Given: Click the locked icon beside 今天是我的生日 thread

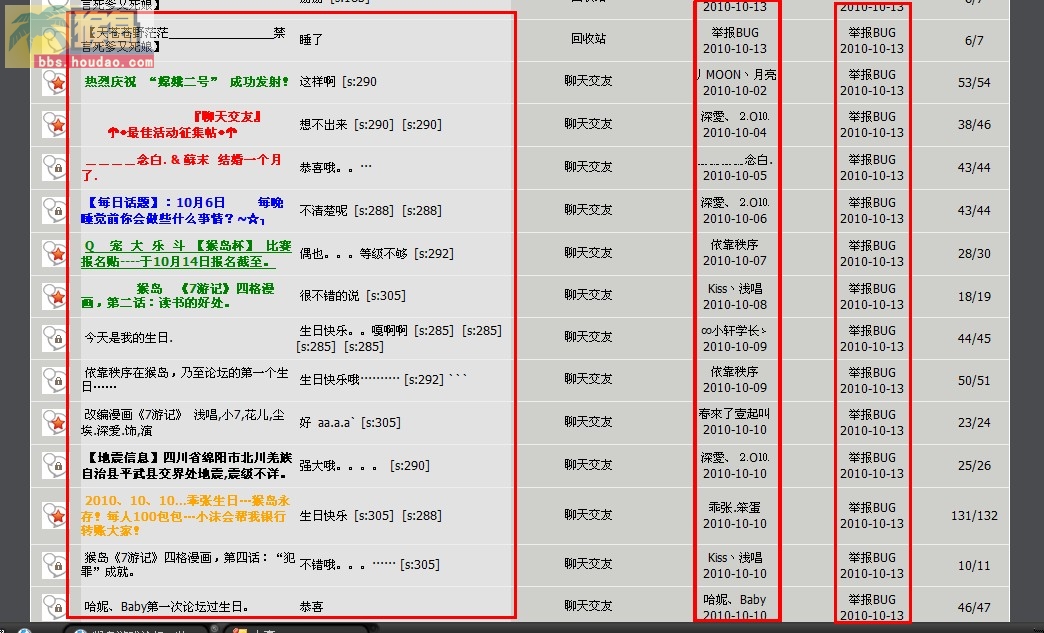Looking at the screenshot, I should point(55,338).
